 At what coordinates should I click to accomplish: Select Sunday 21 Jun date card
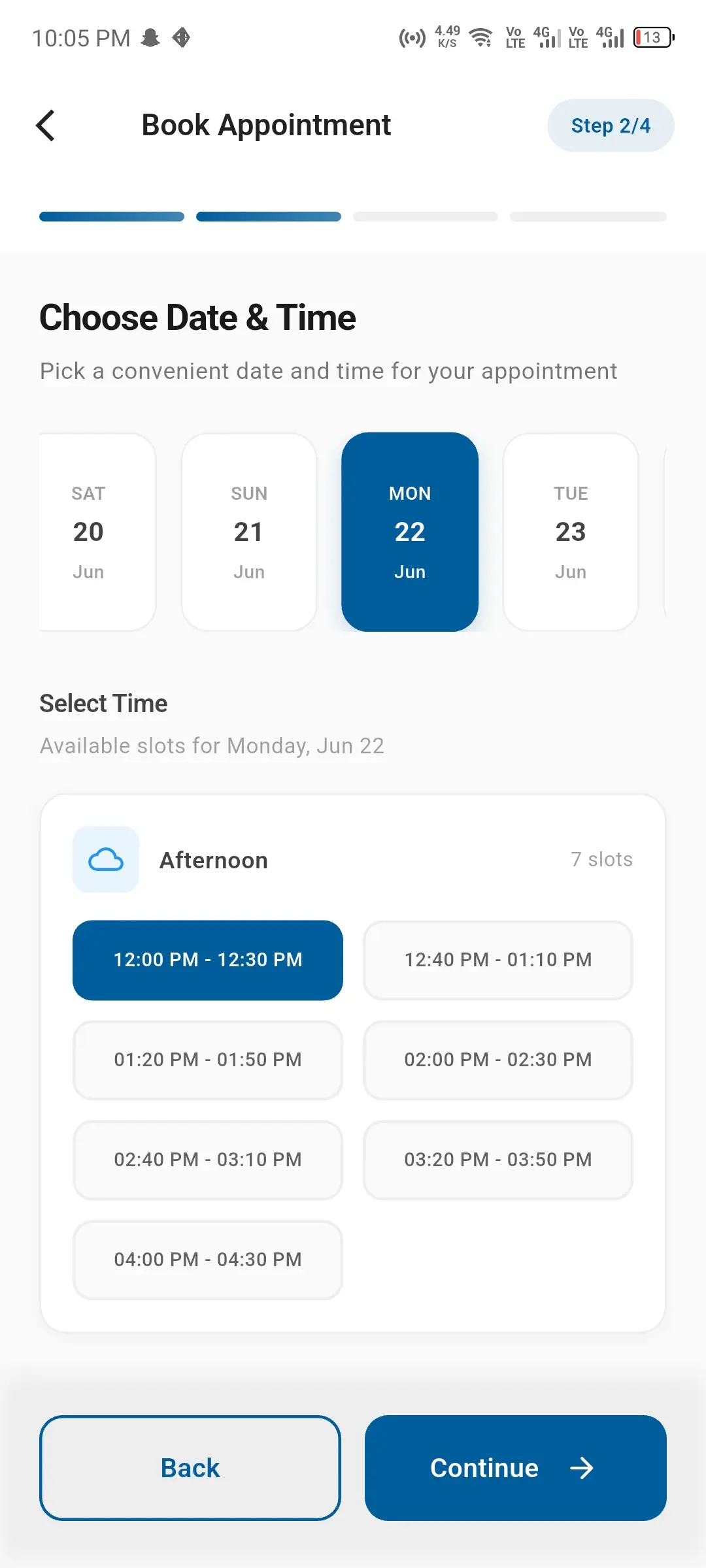tap(249, 532)
